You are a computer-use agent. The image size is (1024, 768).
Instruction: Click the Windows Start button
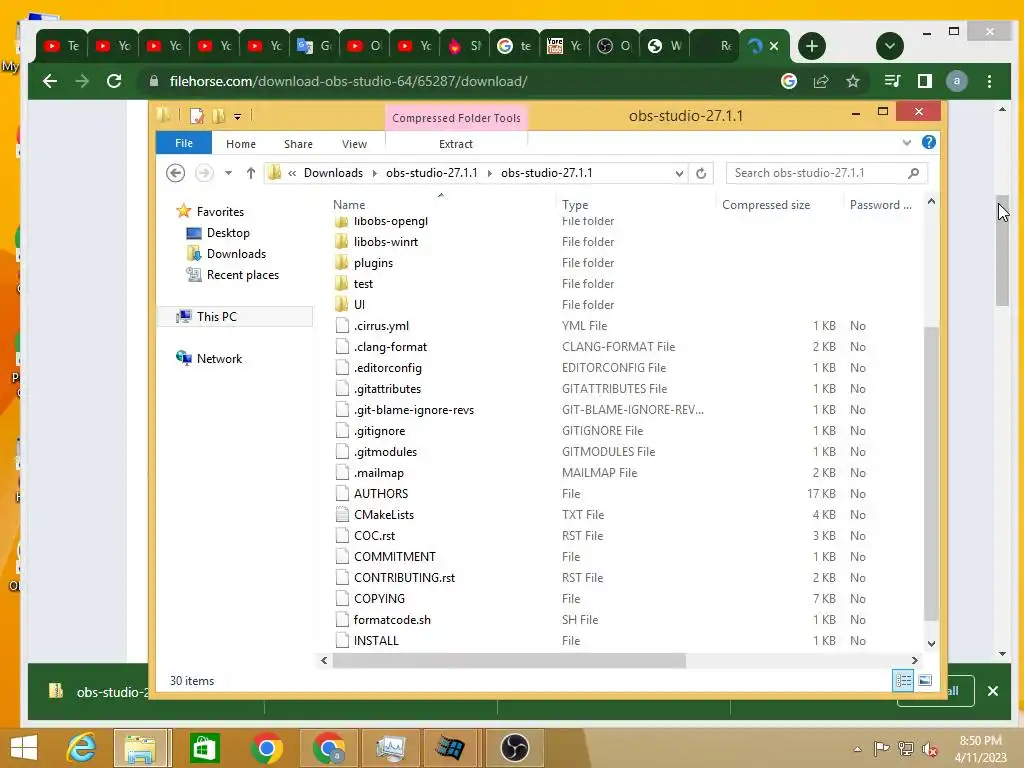(24, 748)
